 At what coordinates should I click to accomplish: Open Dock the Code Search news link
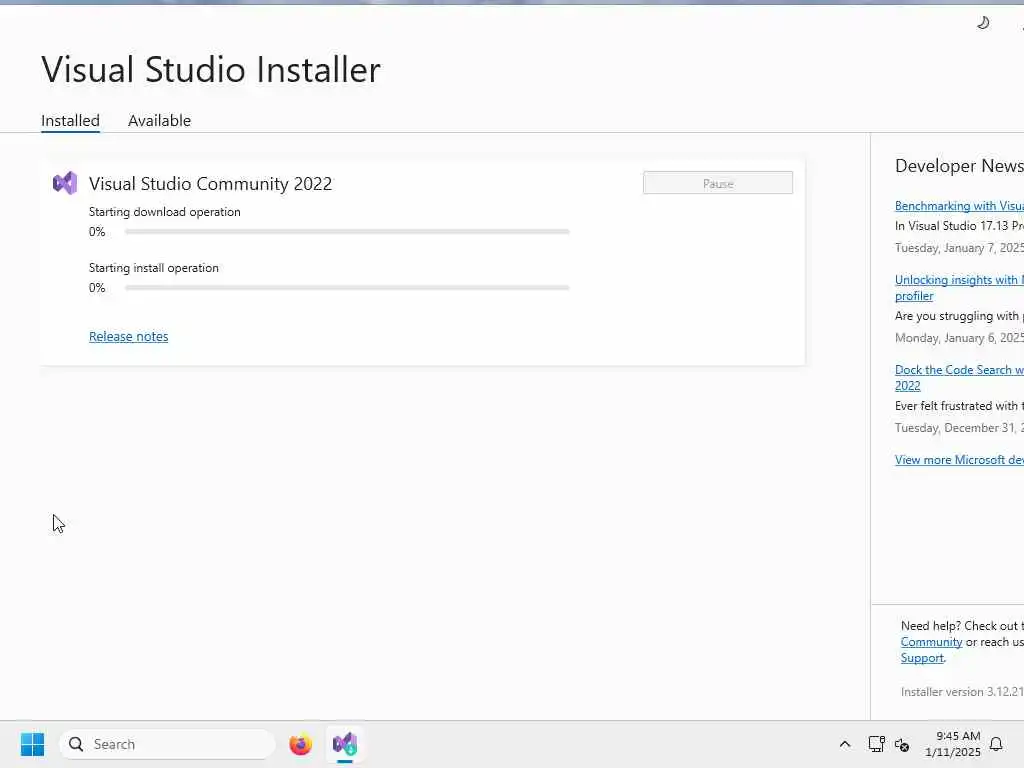point(959,377)
